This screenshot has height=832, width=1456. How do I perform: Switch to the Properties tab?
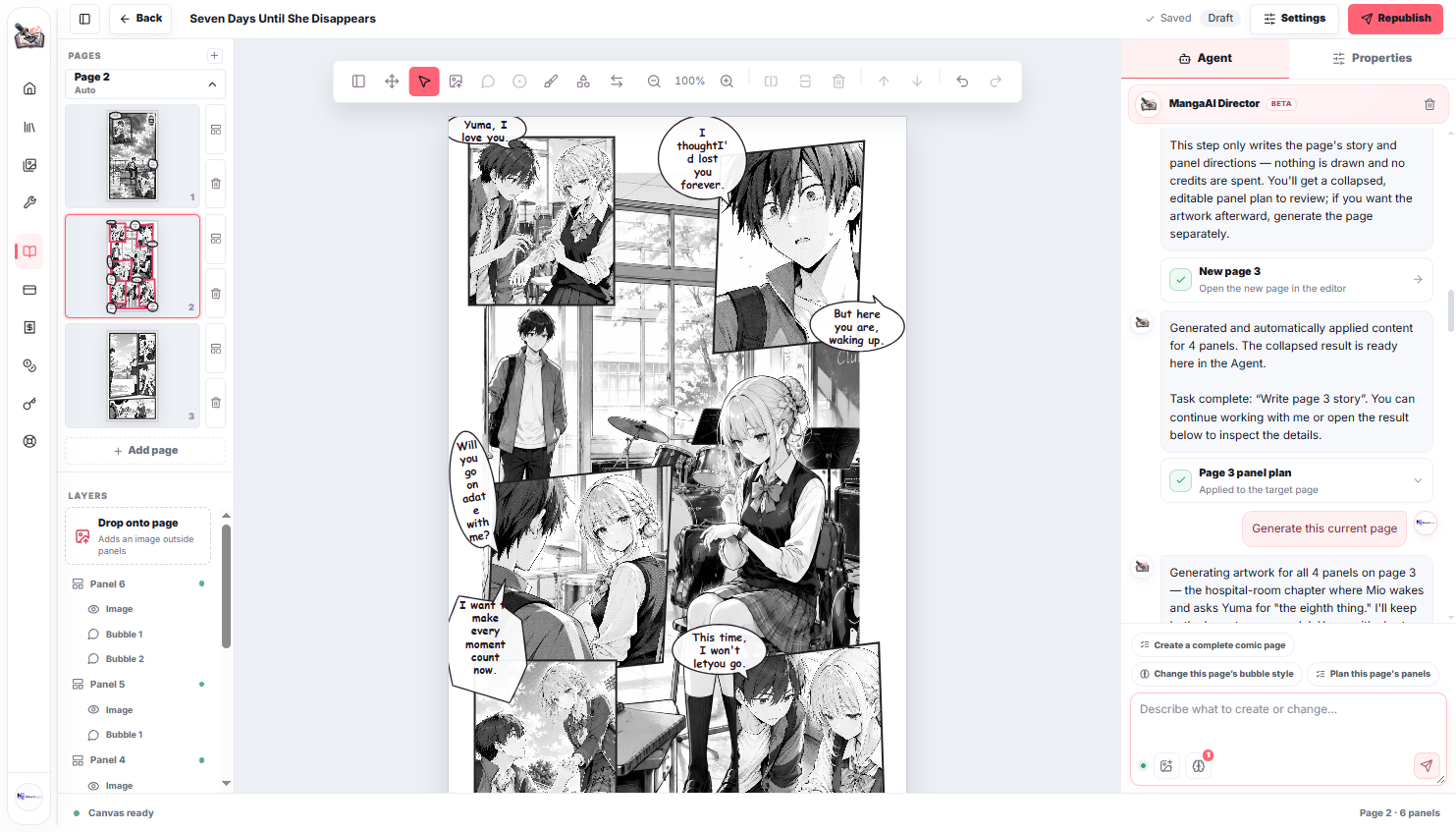tap(1372, 59)
